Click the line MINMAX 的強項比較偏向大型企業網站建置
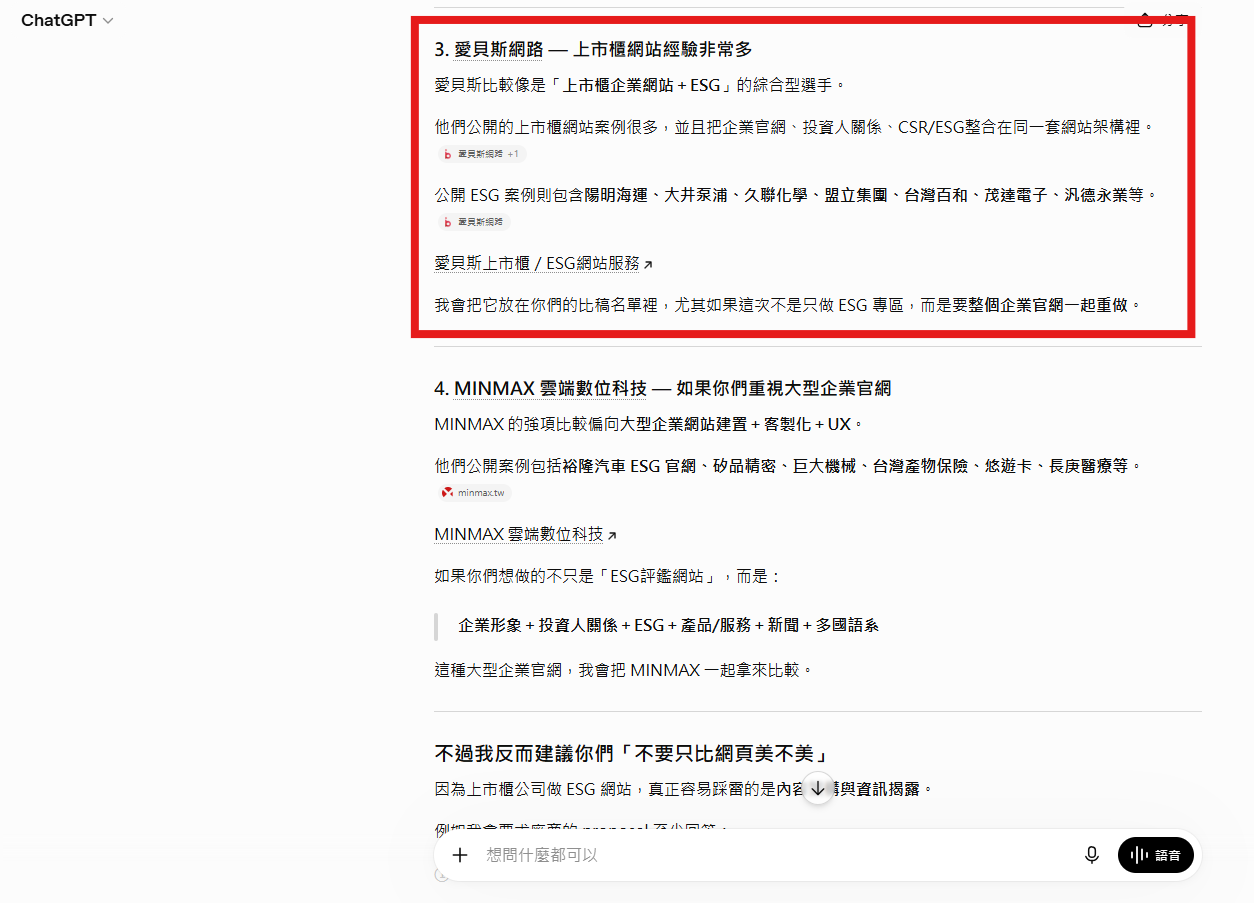This screenshot has width=1254, height=903. point(649,424)
